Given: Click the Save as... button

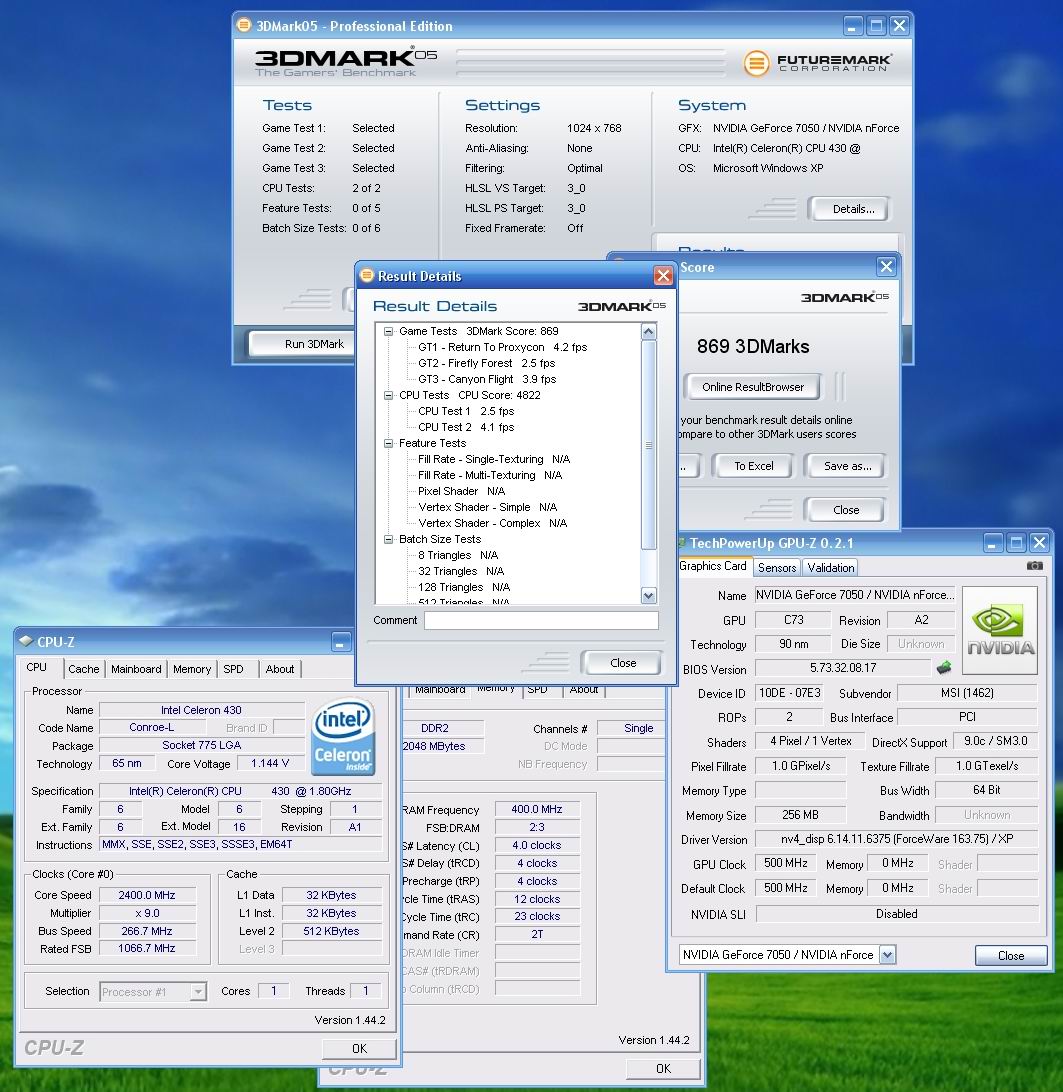Looking at the screenshot, I should point(847,466).
